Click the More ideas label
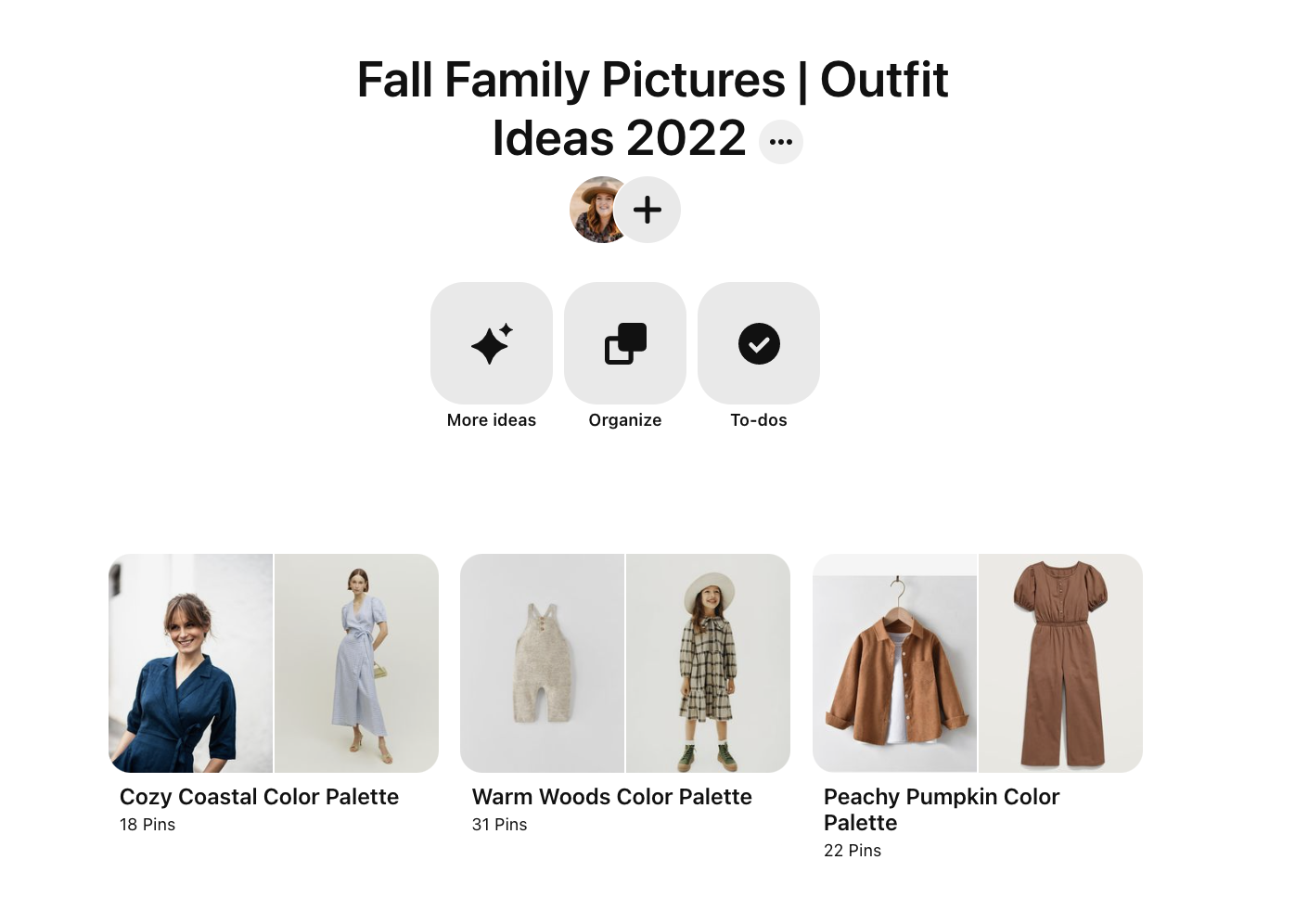Viewport: 1308px width, 924px height. pos(492,420)
